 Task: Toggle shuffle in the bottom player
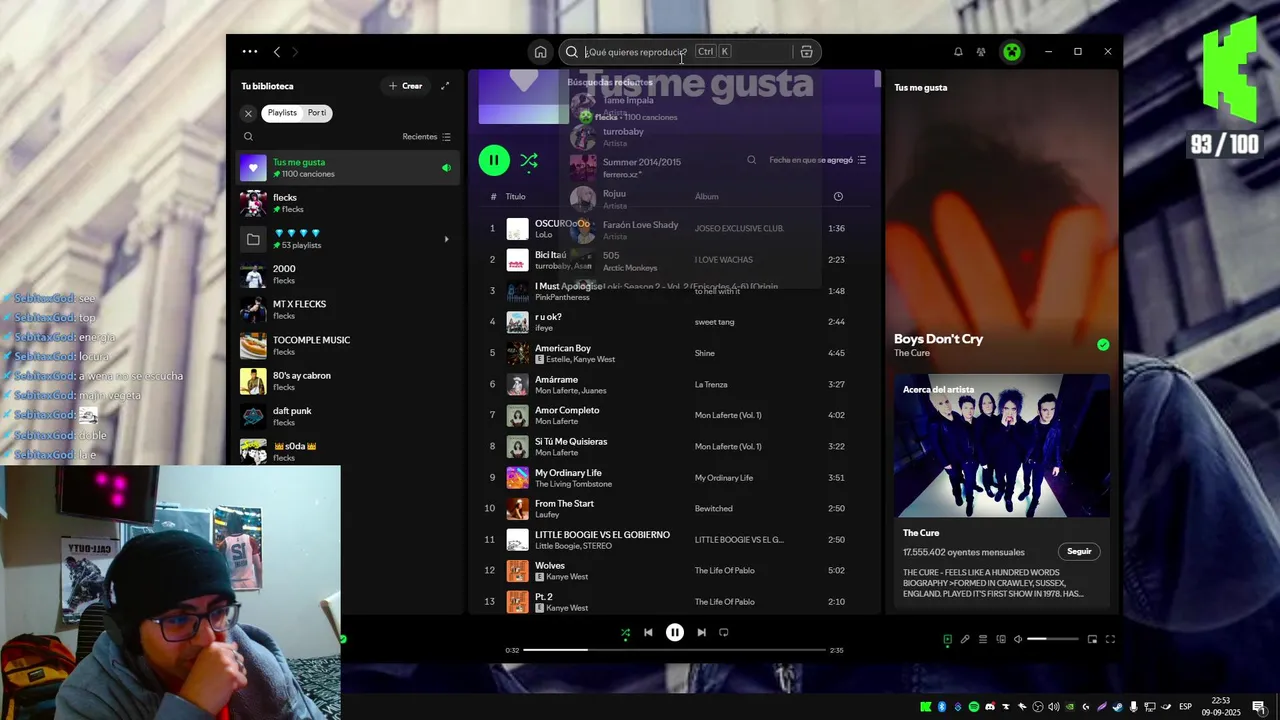(625, 632)
